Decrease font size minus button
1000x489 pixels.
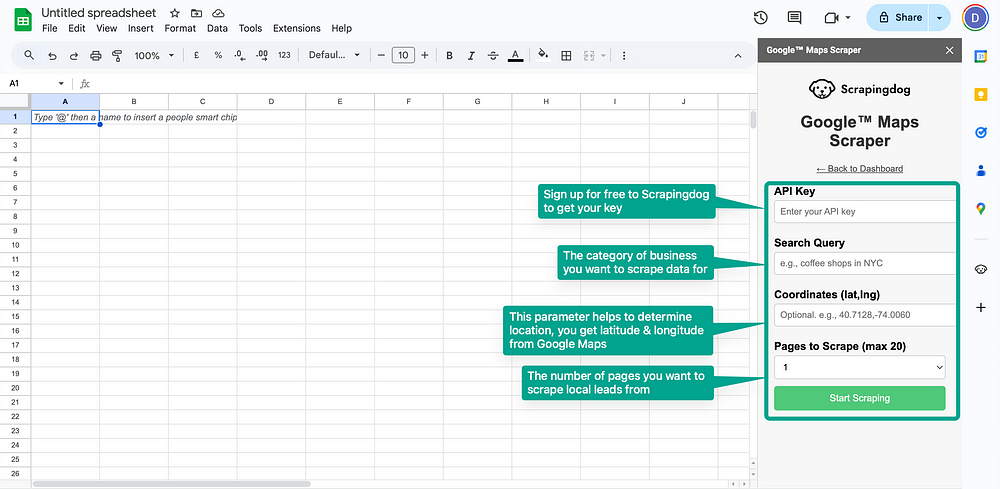pyautogui.click(x=381, y=55)
